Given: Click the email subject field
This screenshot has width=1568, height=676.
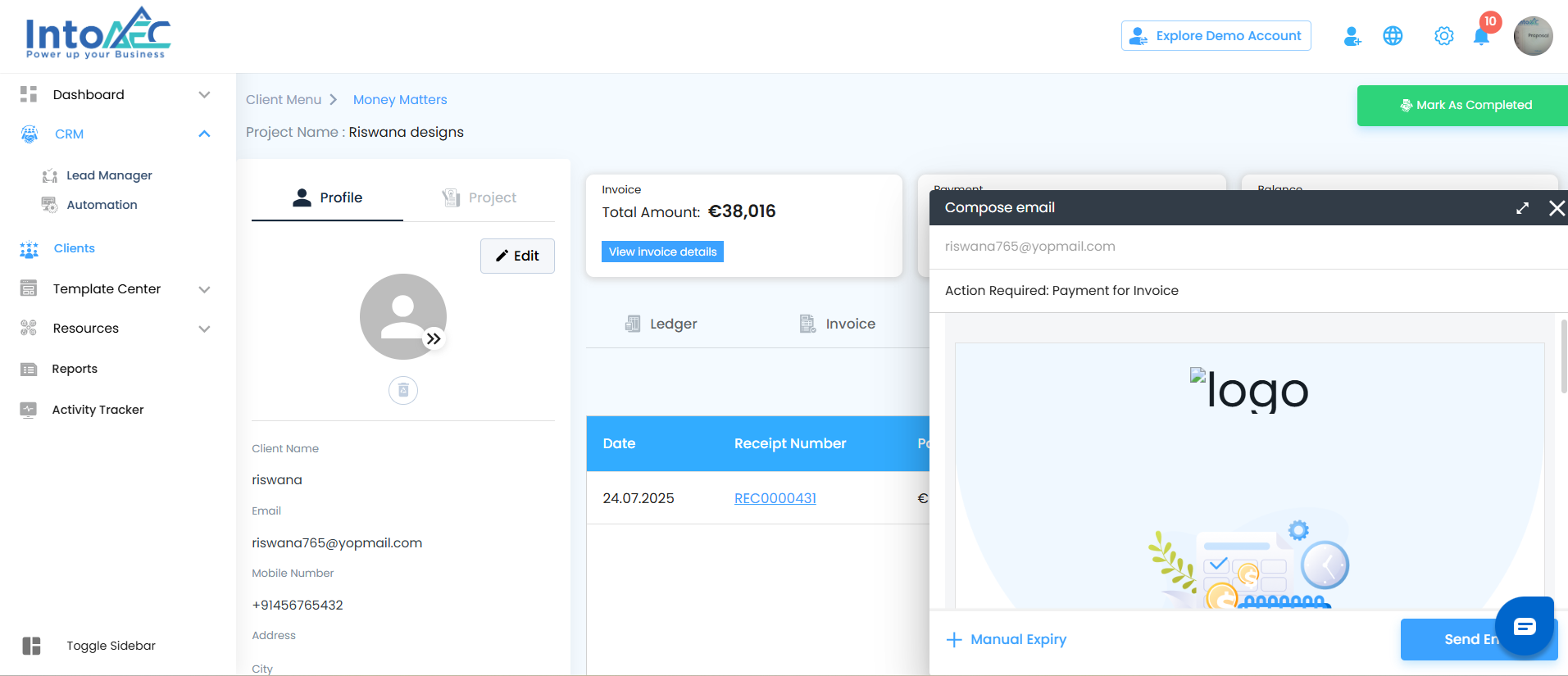Looking at the screenshot, I should [1246, 291].
